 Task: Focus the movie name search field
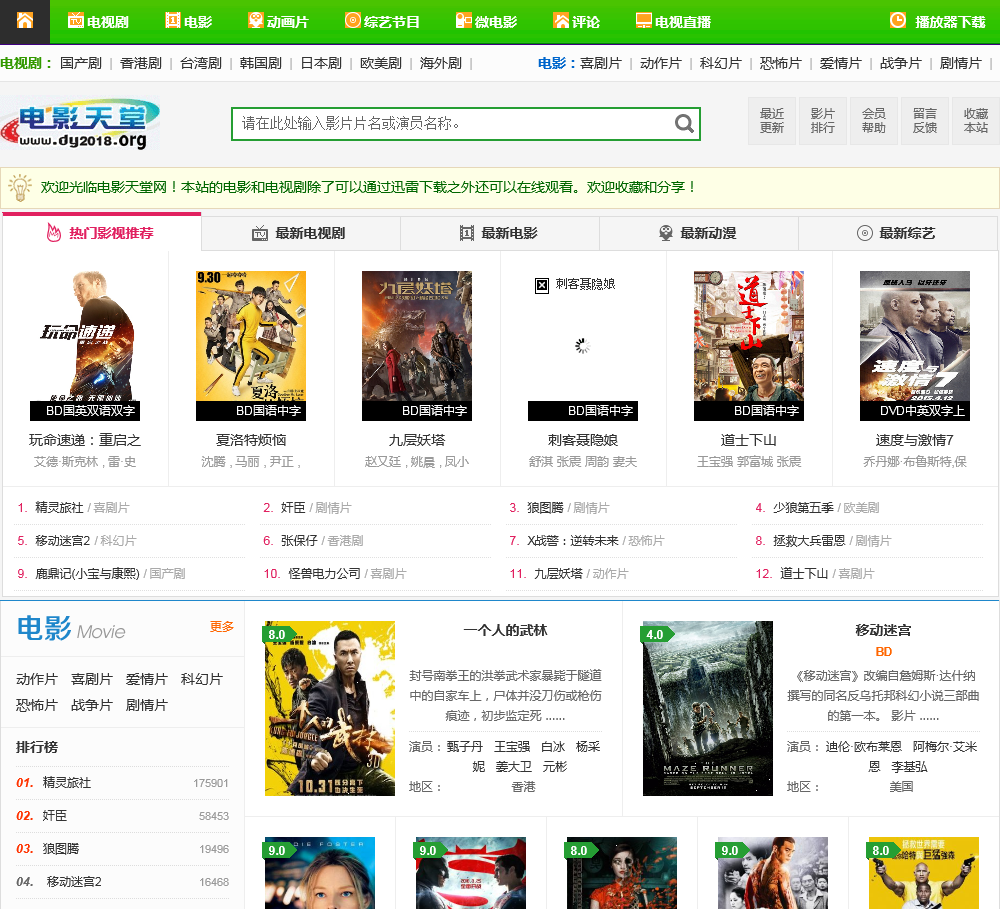pyautogui.click(x=454, y=124)
